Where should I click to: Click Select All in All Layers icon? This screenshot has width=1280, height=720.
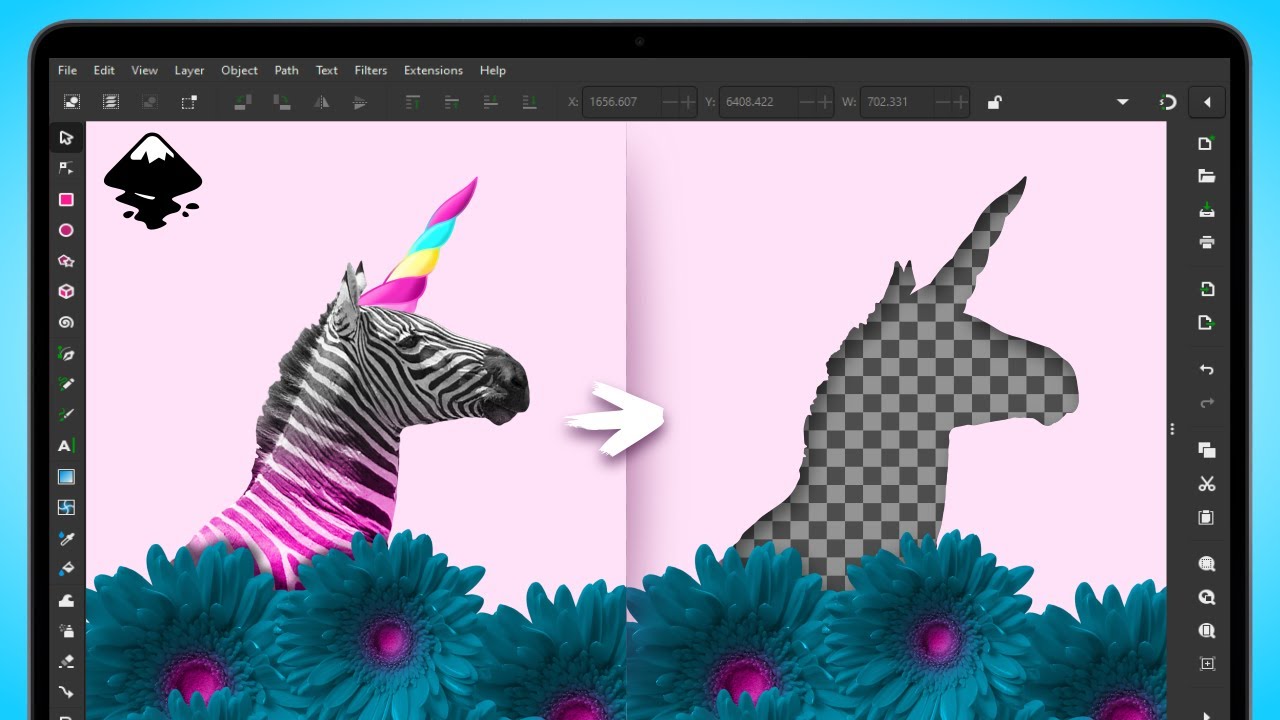pyautogui.click(x=111, y=102)
